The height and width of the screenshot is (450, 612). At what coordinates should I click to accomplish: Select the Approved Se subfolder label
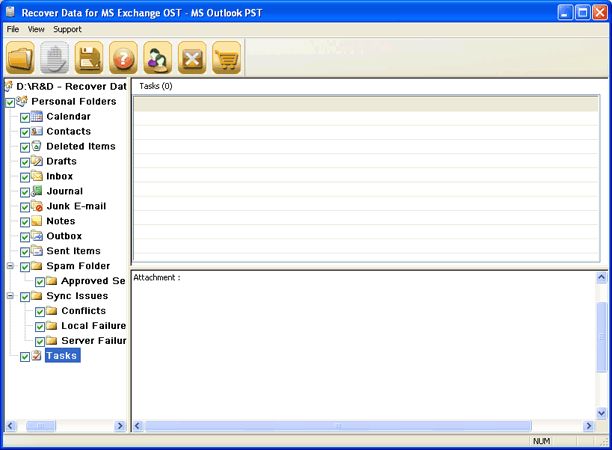93,281
